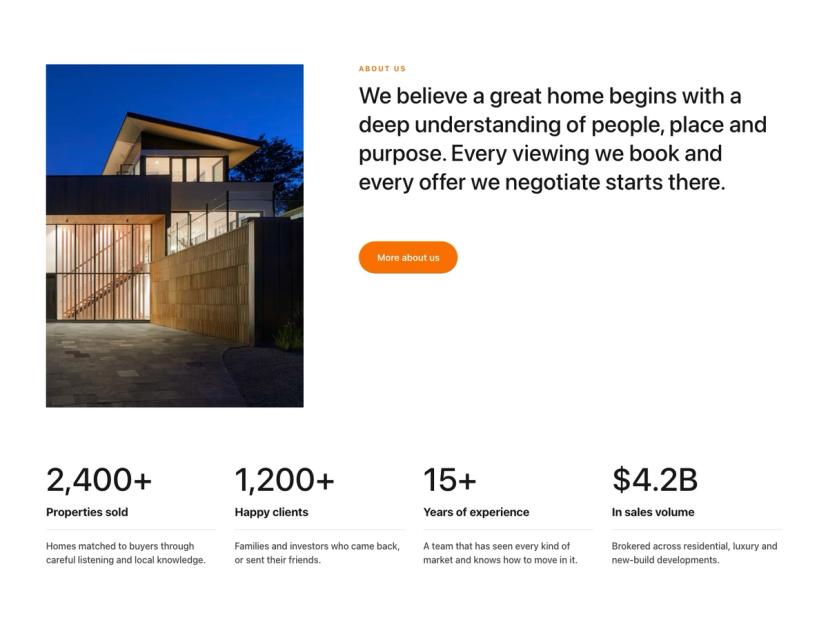The image size is (828, 631).
Task: Click the More about us button
Action: (408, 258)
